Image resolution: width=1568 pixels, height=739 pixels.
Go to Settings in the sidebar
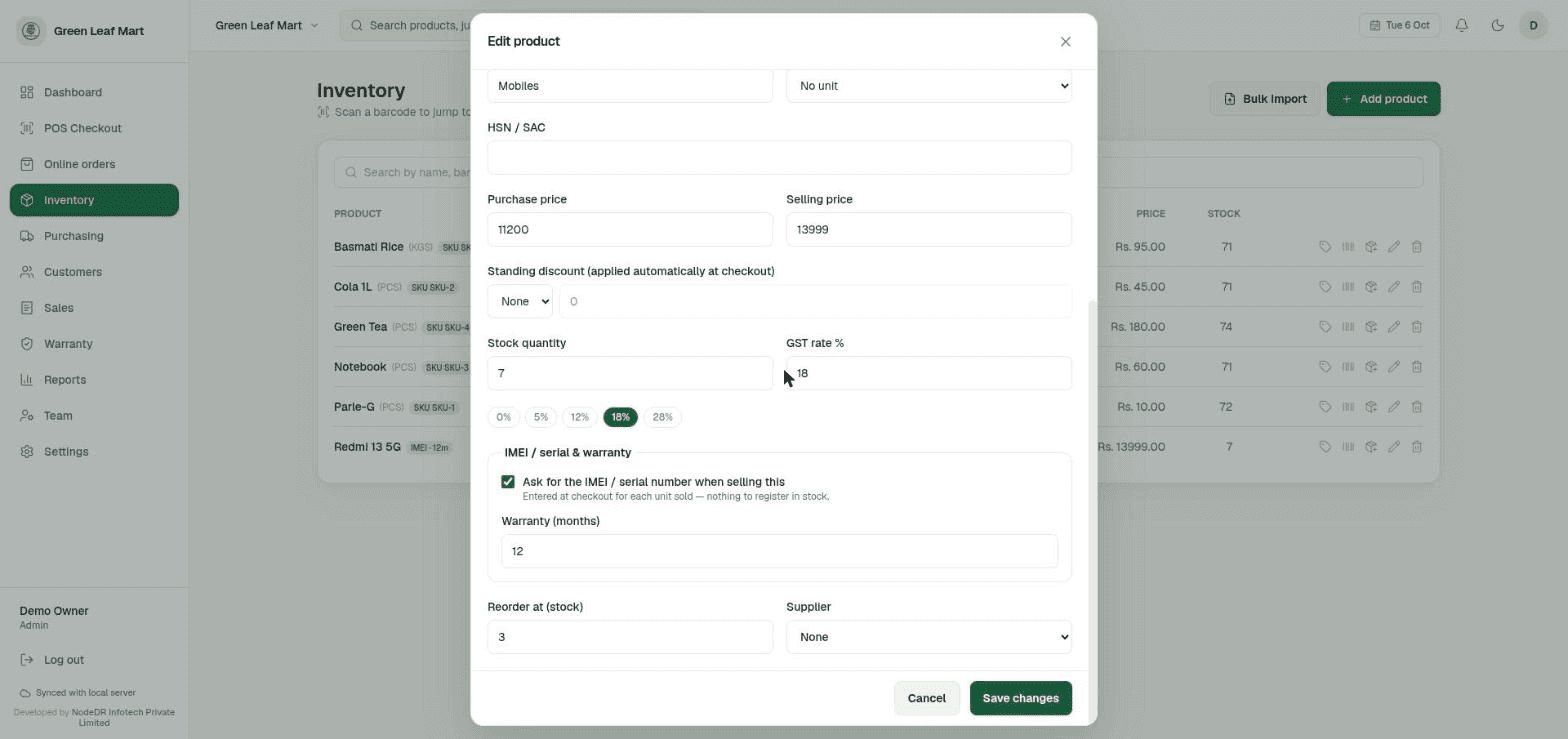[x=94, y=452]
